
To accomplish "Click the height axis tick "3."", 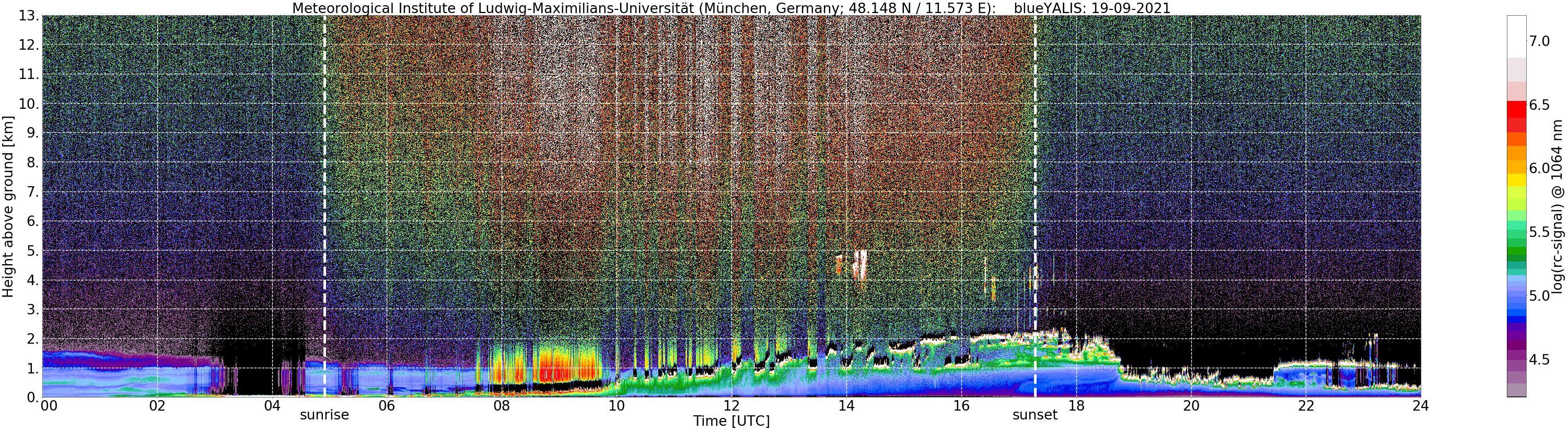I will pos(32,310).
